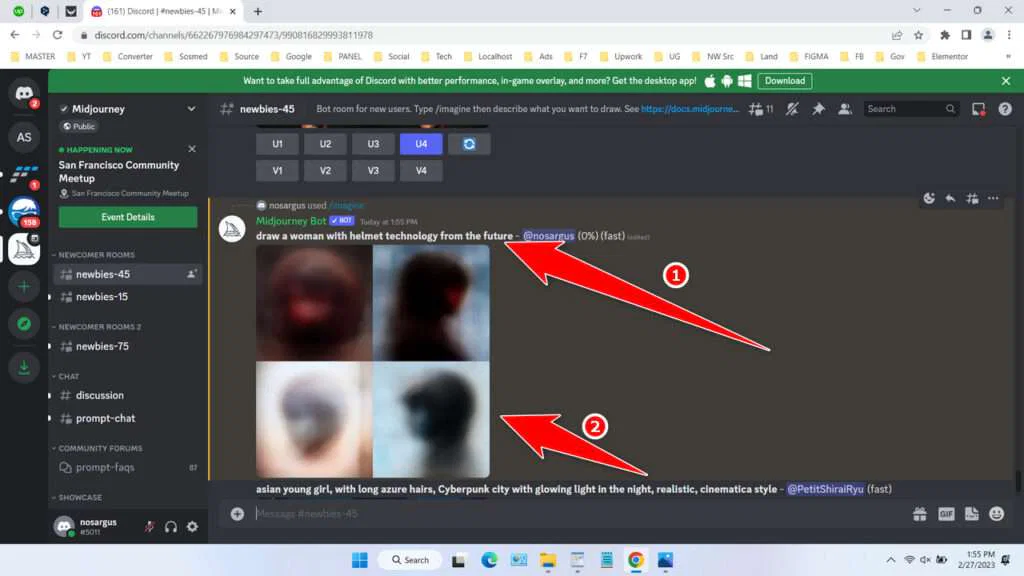Open the sticker picker
The height and width of the screenshot is (576, 1024).
(970, 514)
